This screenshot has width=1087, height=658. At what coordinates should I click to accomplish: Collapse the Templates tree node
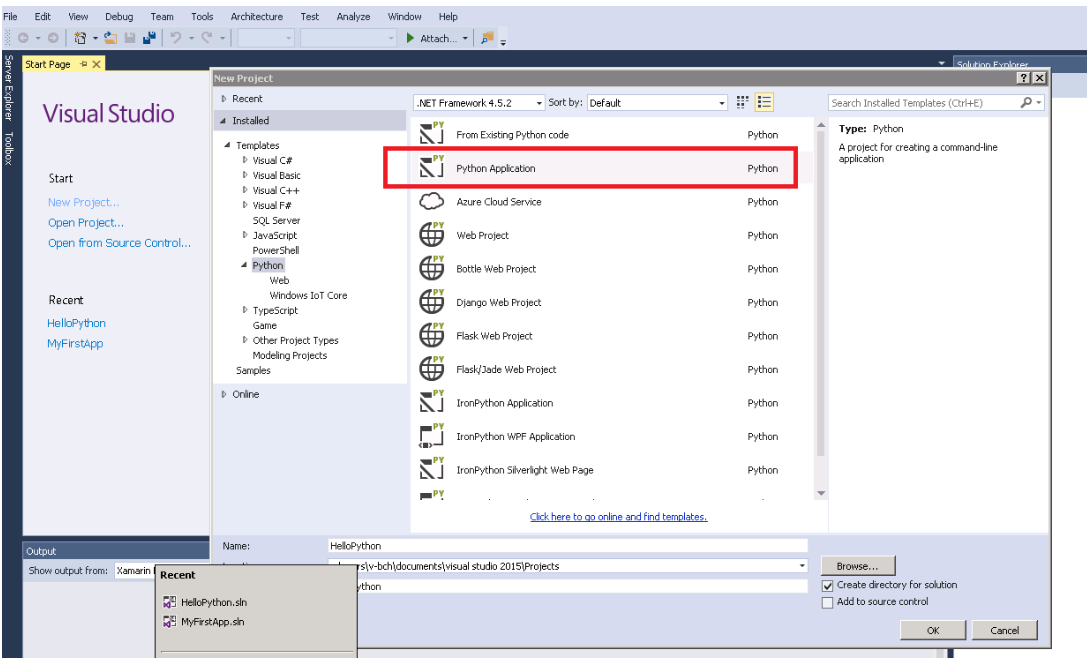click(227, 145)
